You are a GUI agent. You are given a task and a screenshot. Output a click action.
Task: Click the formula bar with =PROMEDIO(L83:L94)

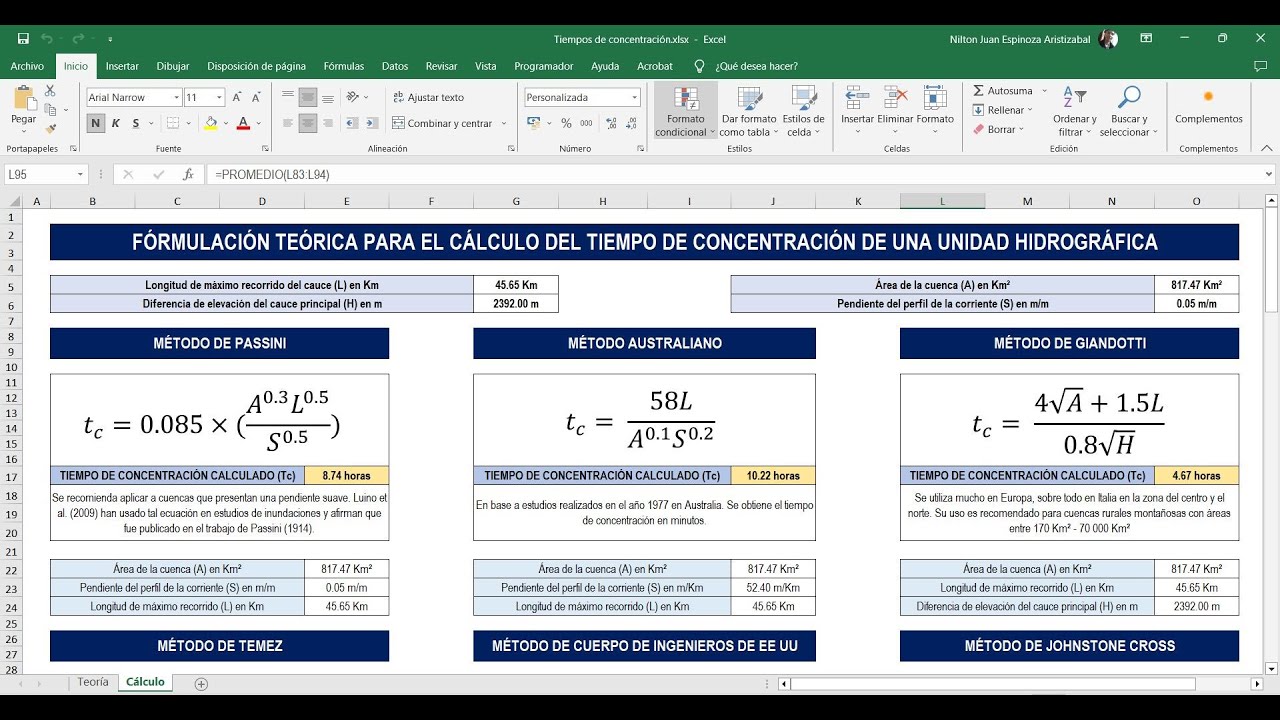coord(740,174)
